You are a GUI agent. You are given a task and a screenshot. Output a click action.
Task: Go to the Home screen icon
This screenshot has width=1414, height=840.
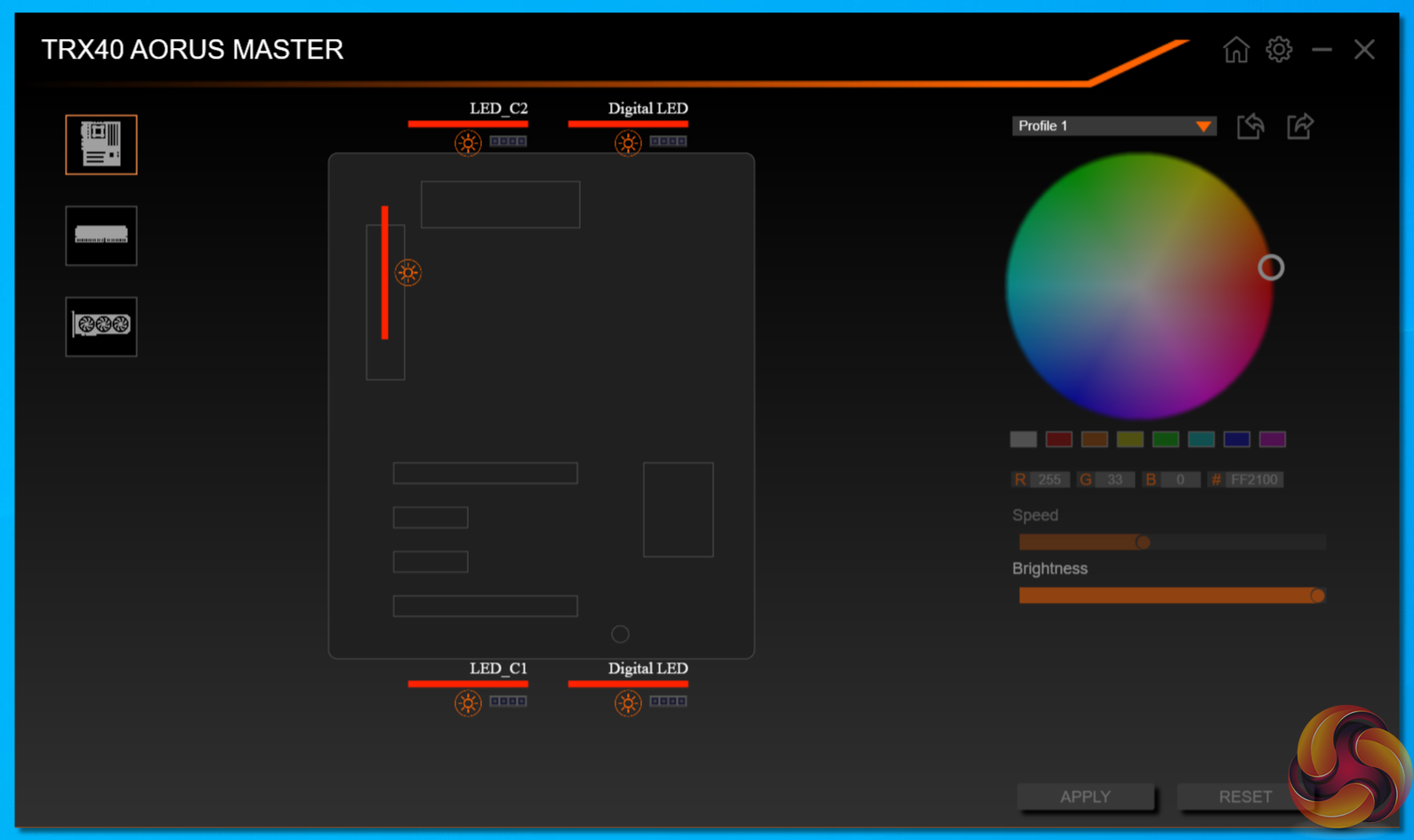1236,50
